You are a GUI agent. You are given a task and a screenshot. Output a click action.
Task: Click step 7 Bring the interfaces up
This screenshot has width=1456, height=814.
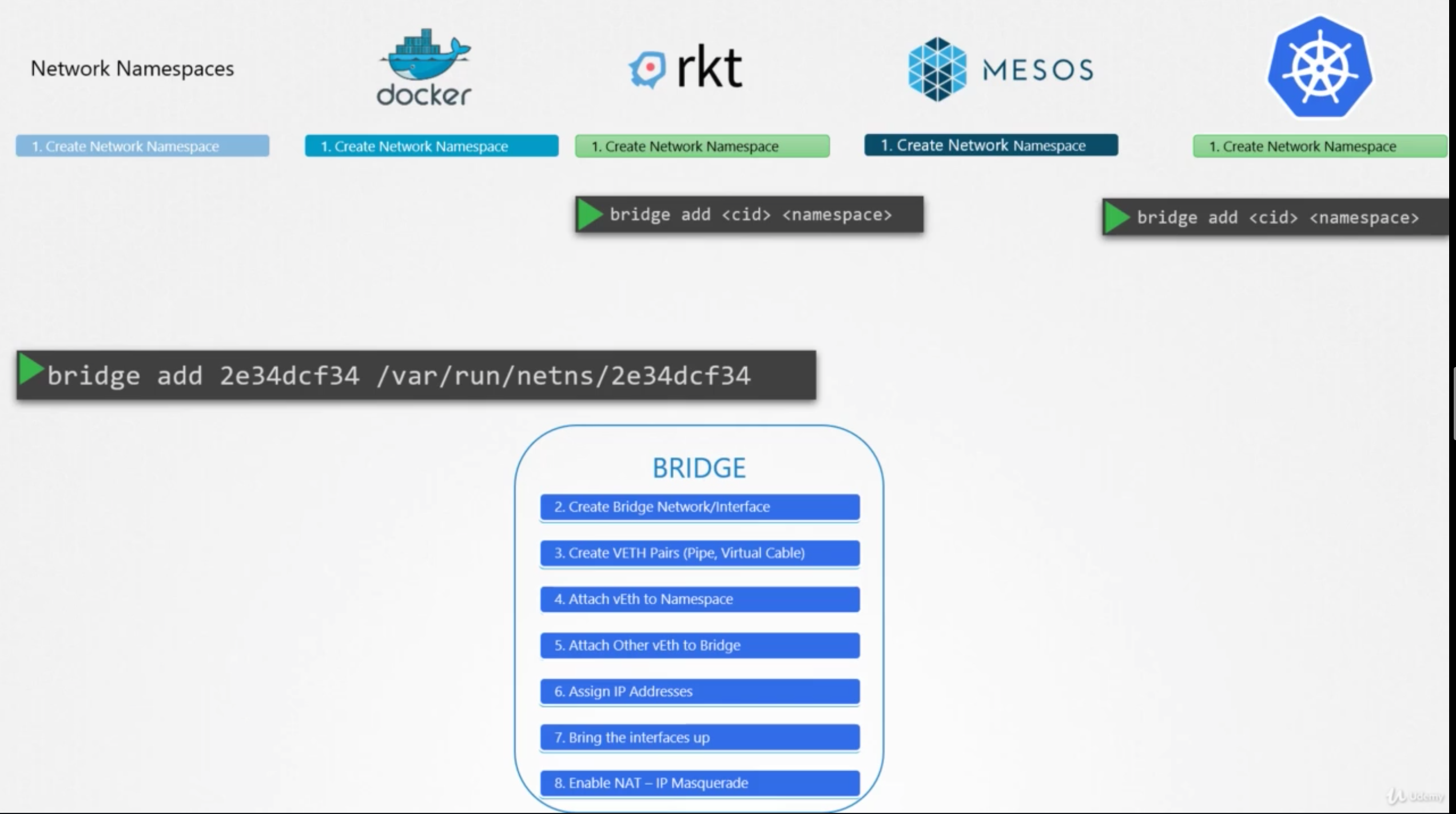pyautogui.click(x=699, y=737)
